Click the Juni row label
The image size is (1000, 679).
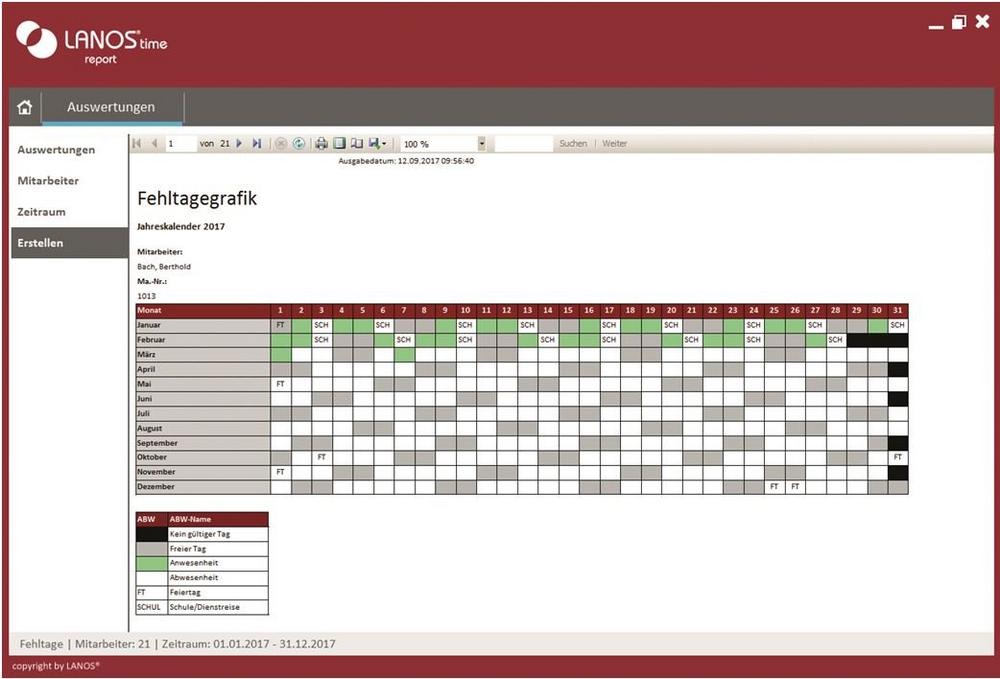pos(203,398)
